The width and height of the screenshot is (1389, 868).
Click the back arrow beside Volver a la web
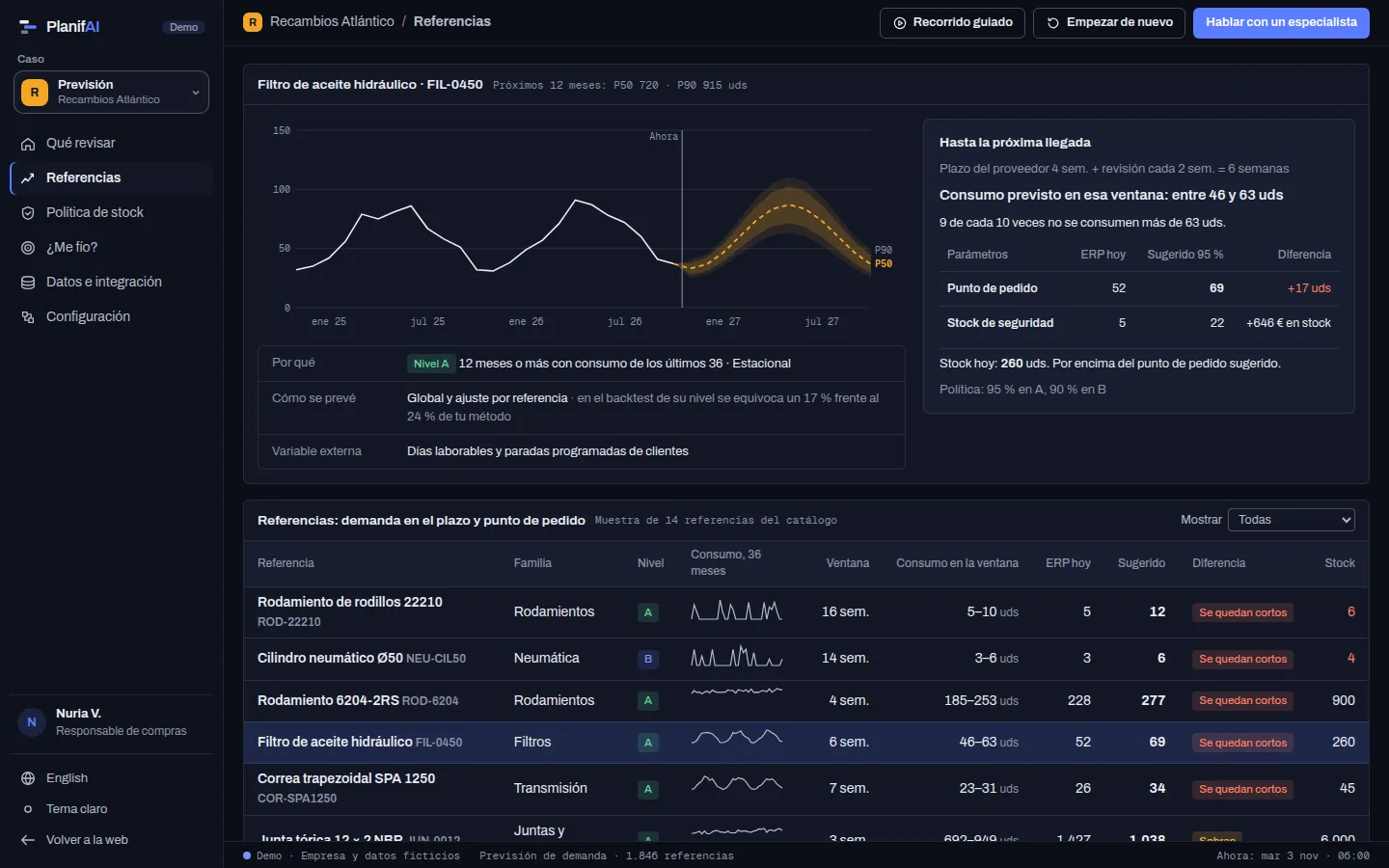click(28, 840)
